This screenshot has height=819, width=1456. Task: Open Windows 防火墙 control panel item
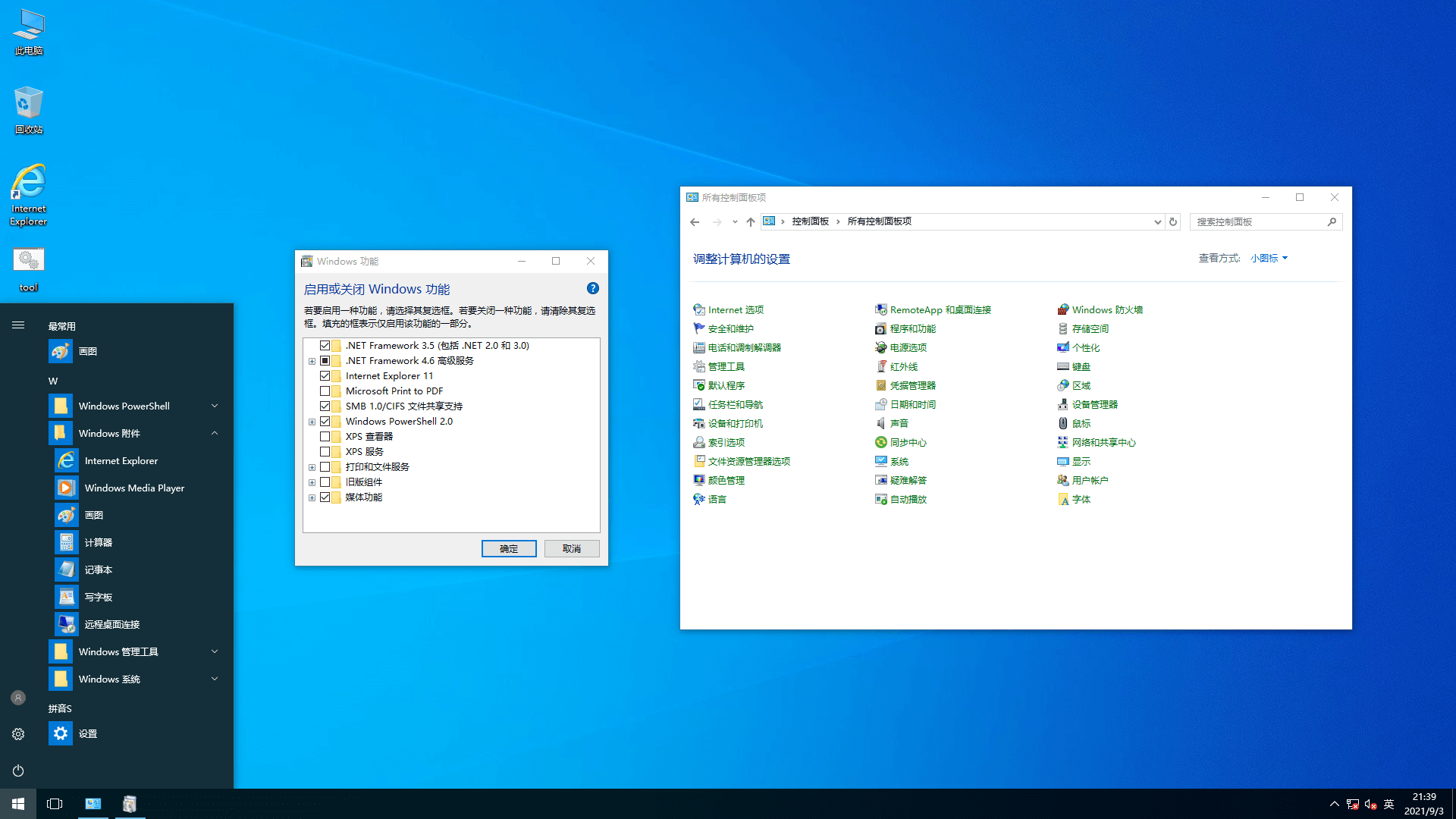coord(1106,309)
